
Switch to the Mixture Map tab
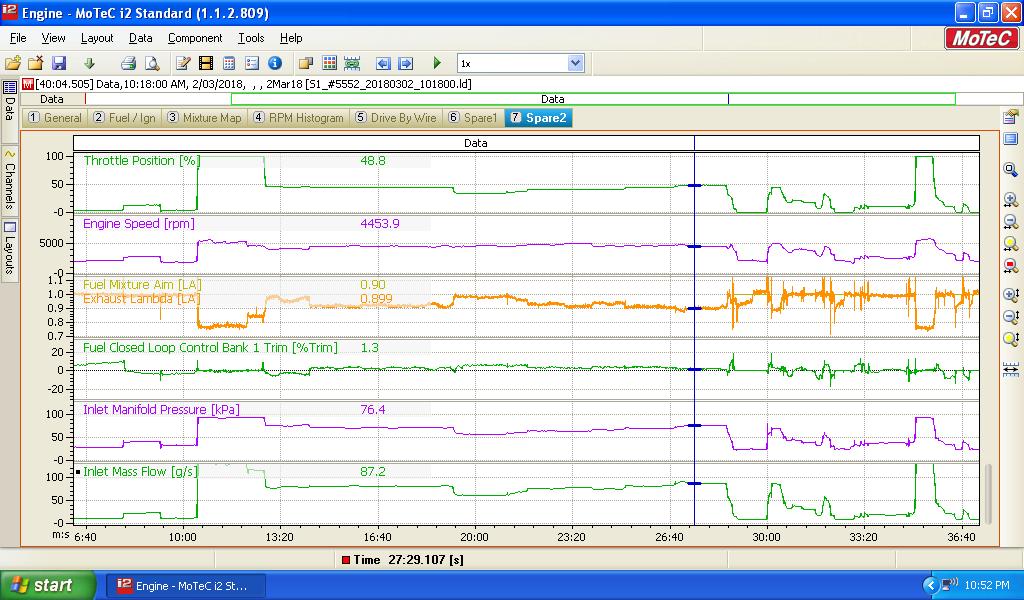(204, 118)
